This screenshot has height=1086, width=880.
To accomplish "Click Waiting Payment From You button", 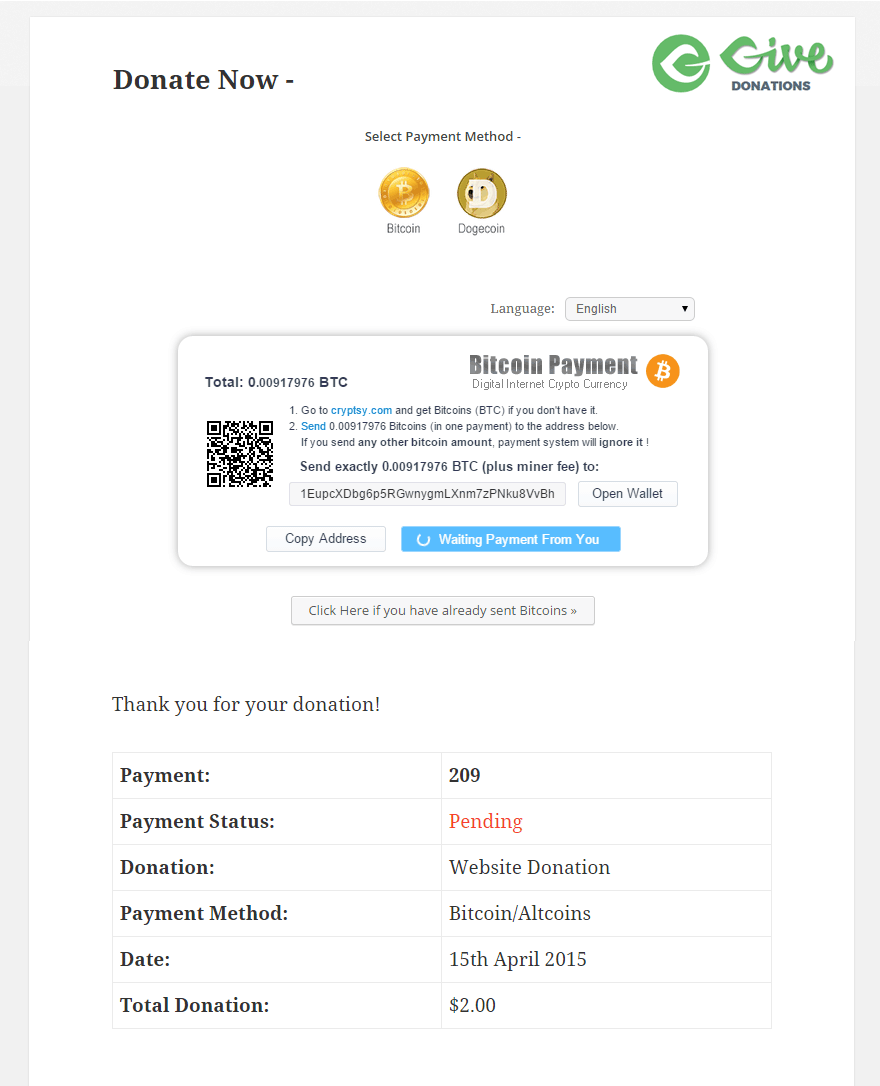I will [x=510, y=540].
